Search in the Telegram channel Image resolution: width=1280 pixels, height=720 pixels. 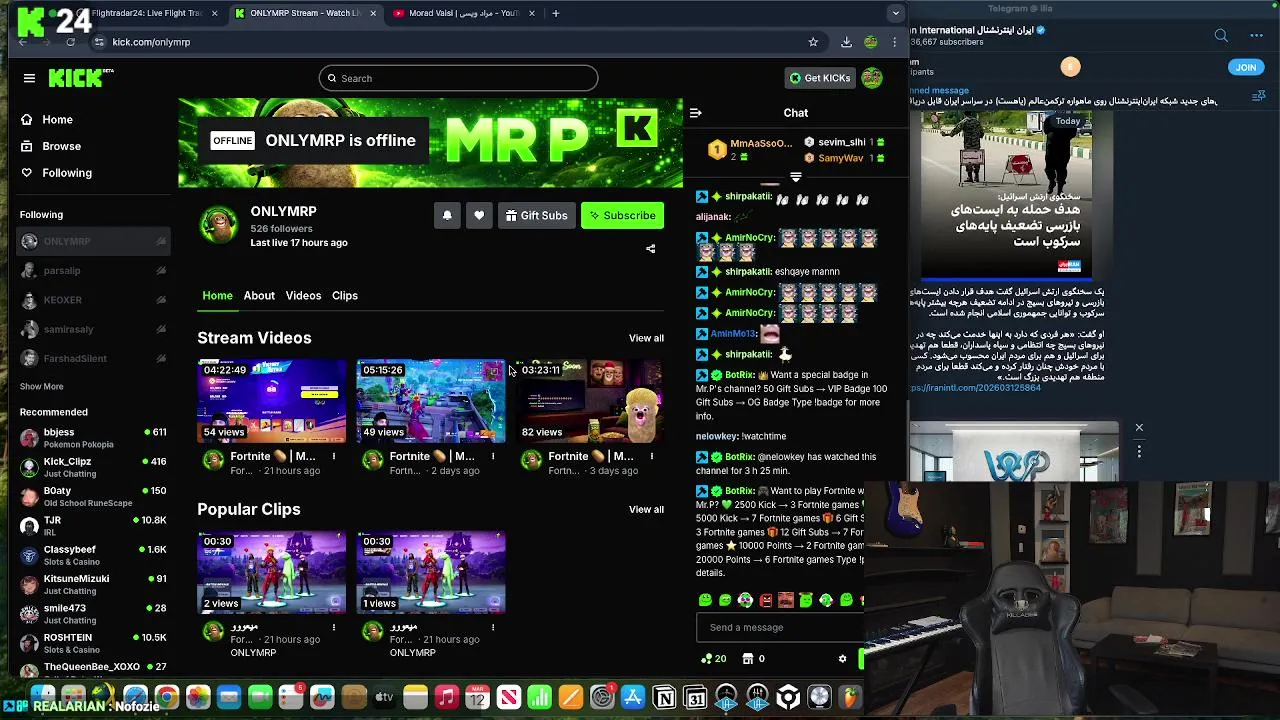tap(1221, 36)
